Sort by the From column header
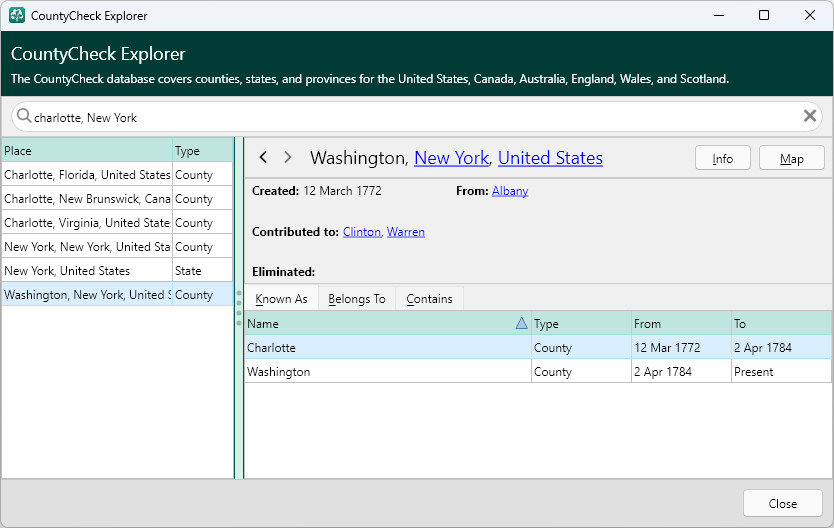 click(x=681, y=323)
